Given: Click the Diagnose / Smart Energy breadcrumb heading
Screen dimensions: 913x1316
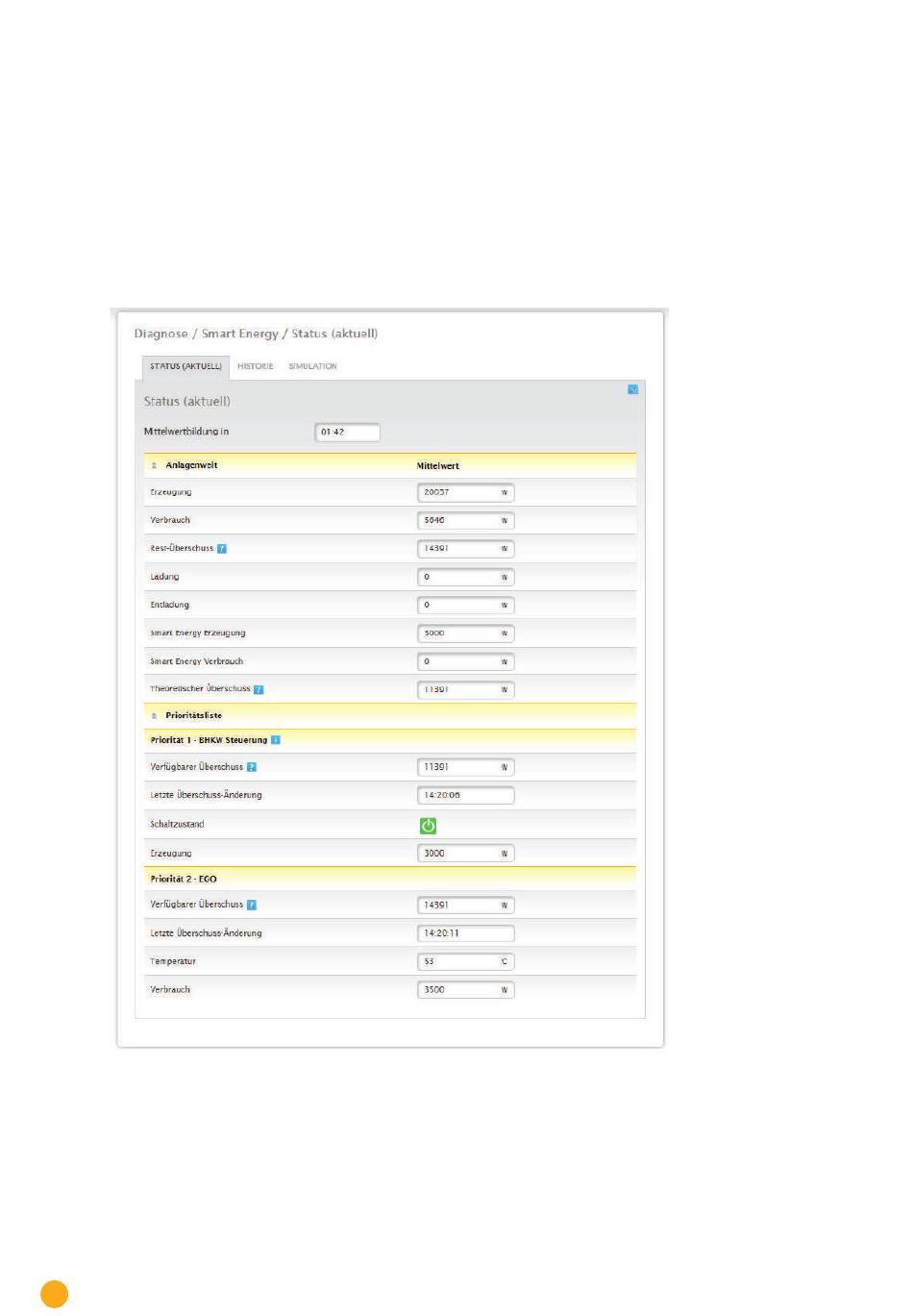Looking at the screenshot, I should coord(256,334).
